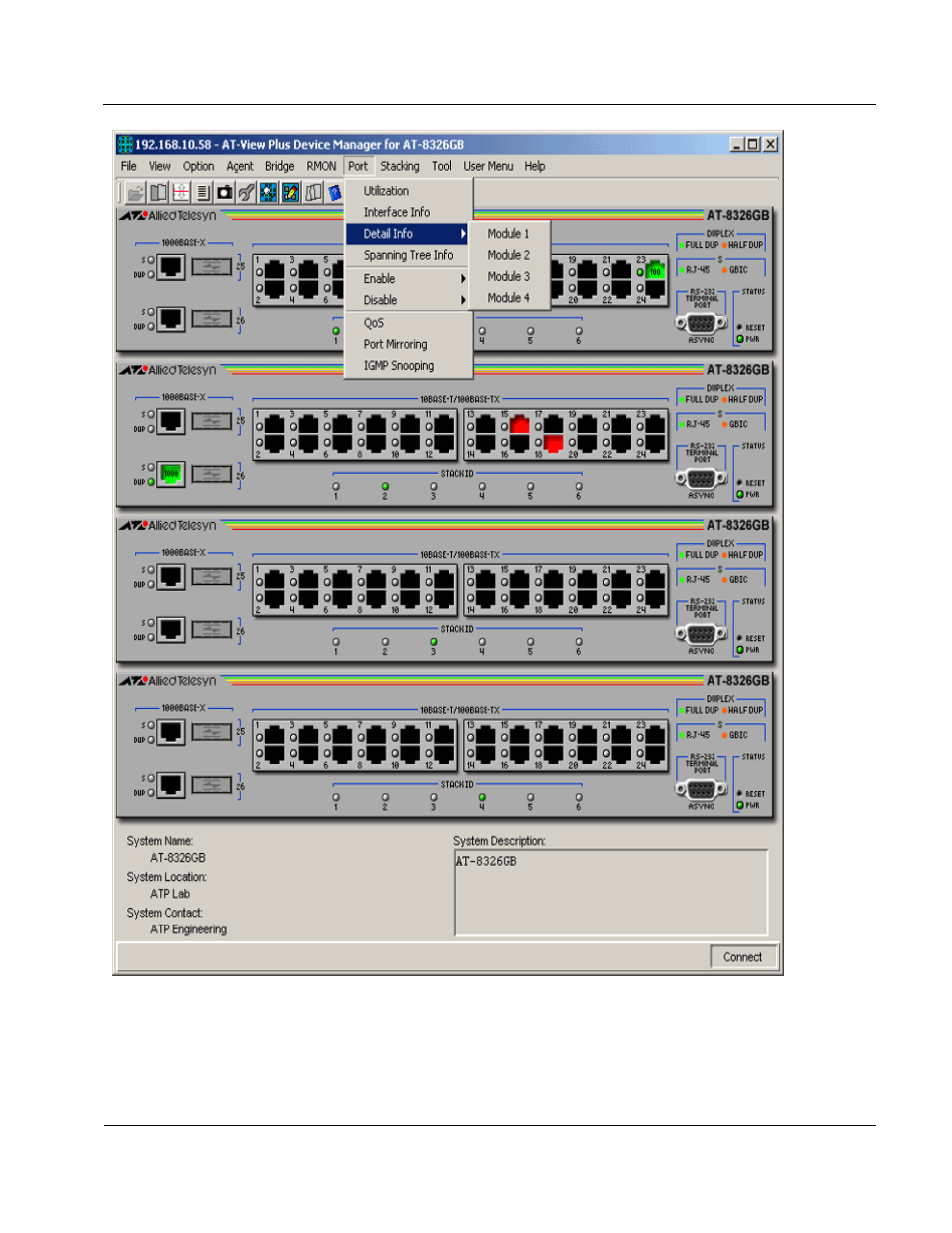Open the Stacking menu
This screenshot has height=1233, width=952.
[x=400, y=166]
